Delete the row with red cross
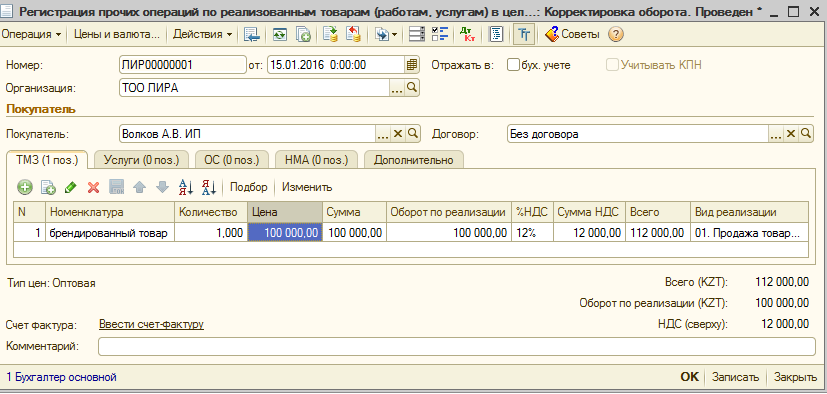This screenshot has width=827, height=394. tap(93, 187)
